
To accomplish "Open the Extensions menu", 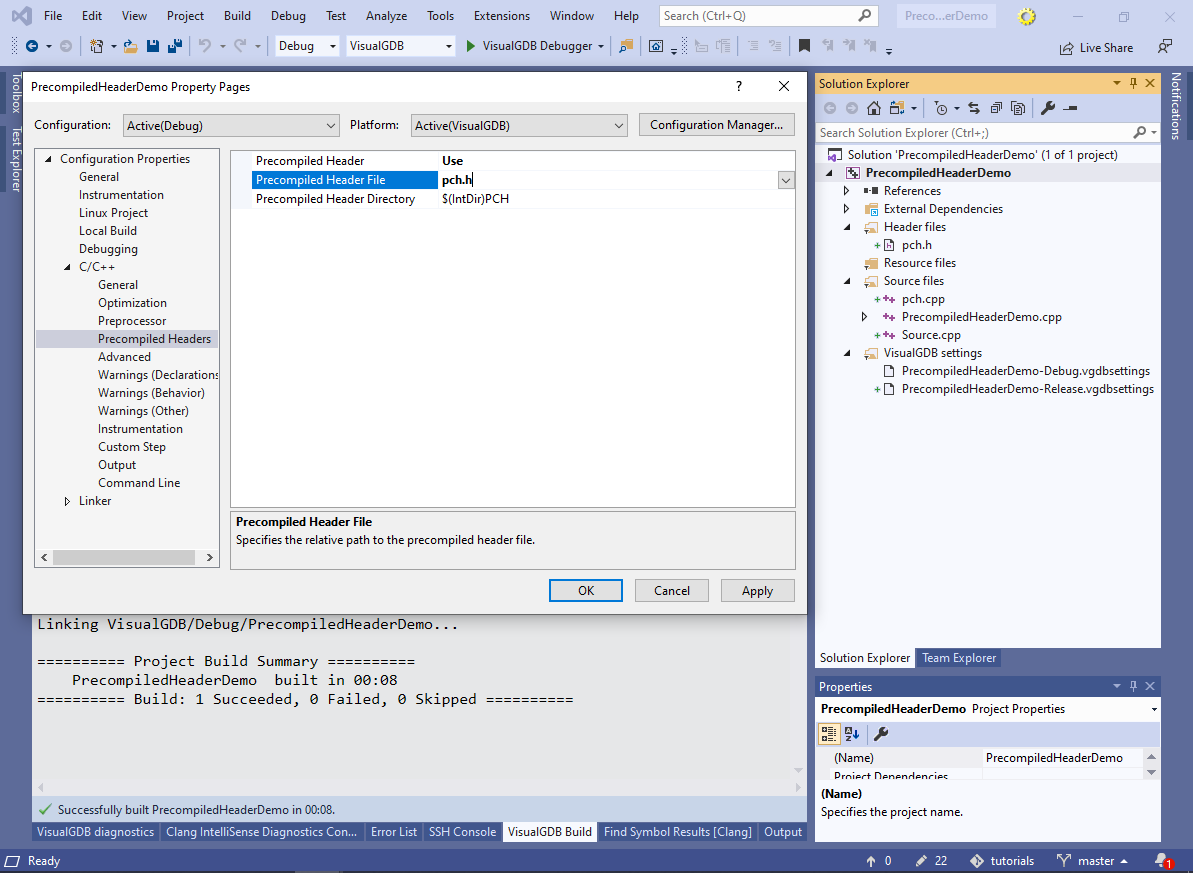I will coord(501,15).
